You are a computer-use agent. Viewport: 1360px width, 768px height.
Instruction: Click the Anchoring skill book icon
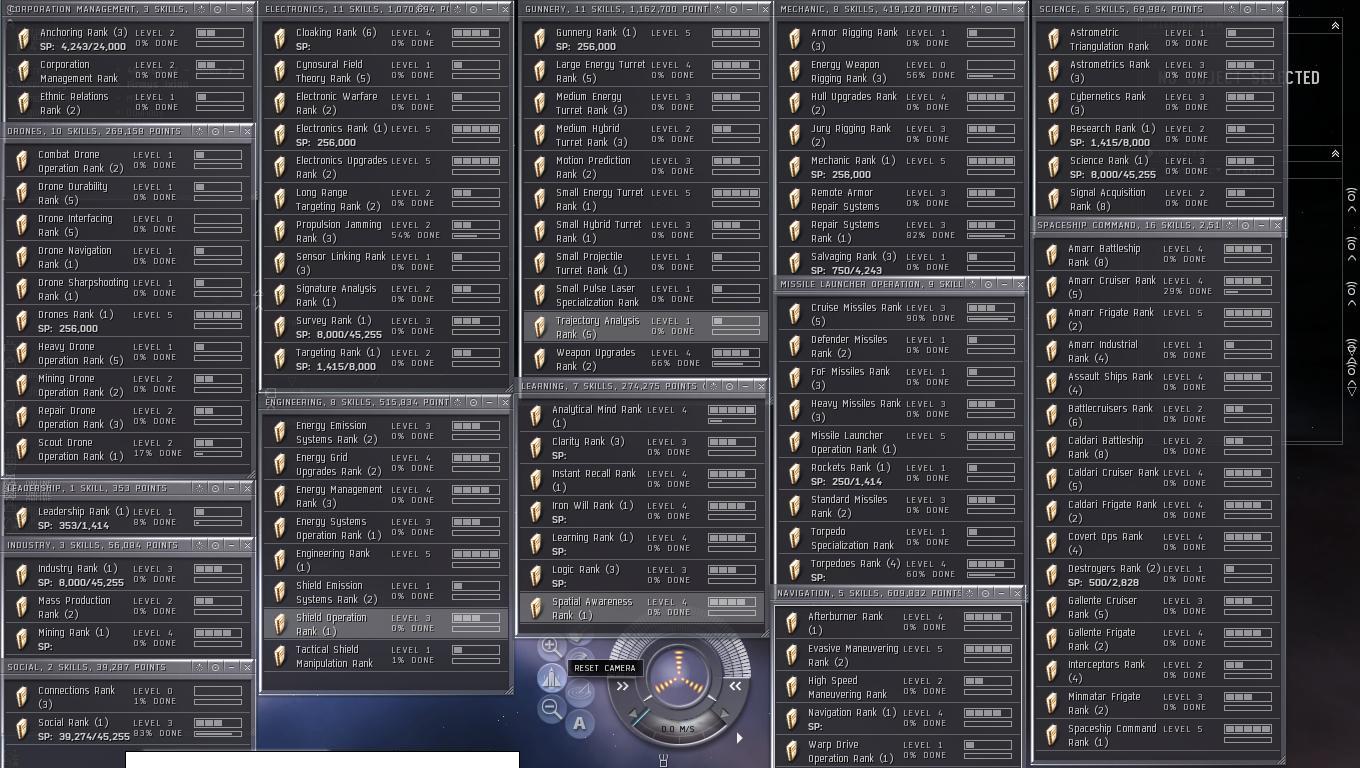[x=23, y=39]
